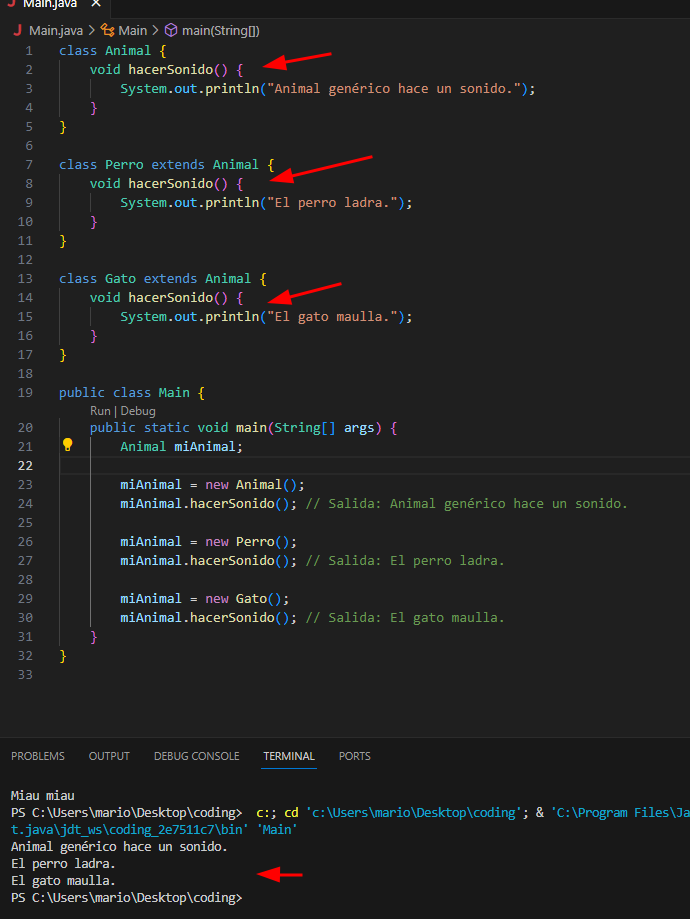Image resolution: width=690 pixels, height=919 pixels.
Task: Click hacerSonido() method on line 14
Action: pos(178,298)
